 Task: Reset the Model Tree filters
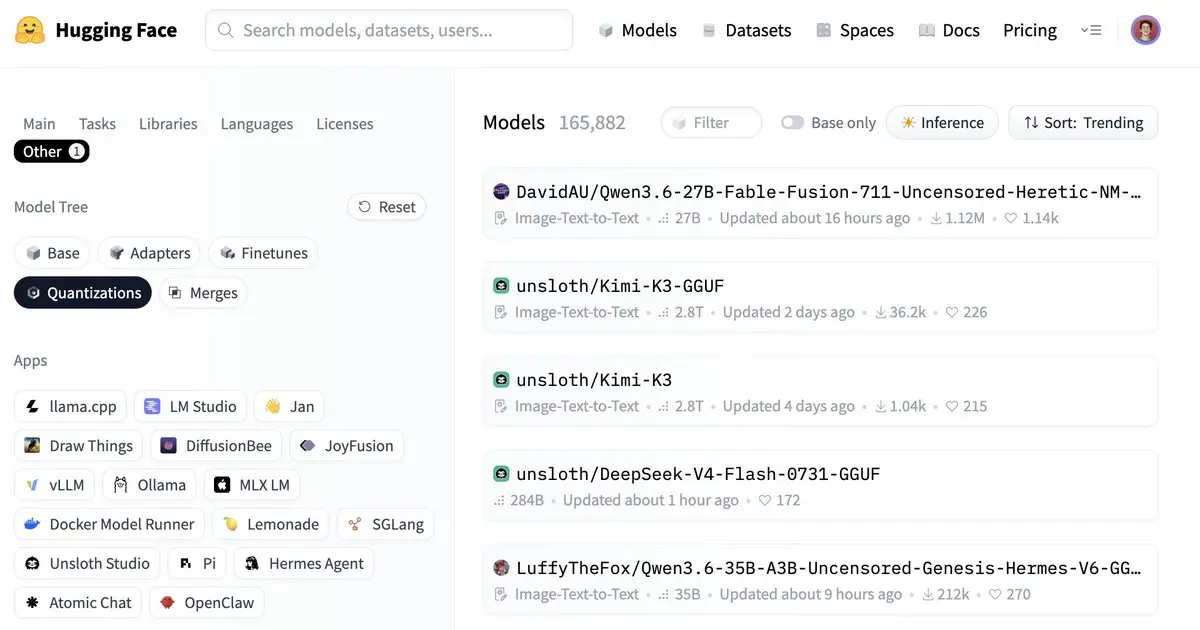click(387, 207)
